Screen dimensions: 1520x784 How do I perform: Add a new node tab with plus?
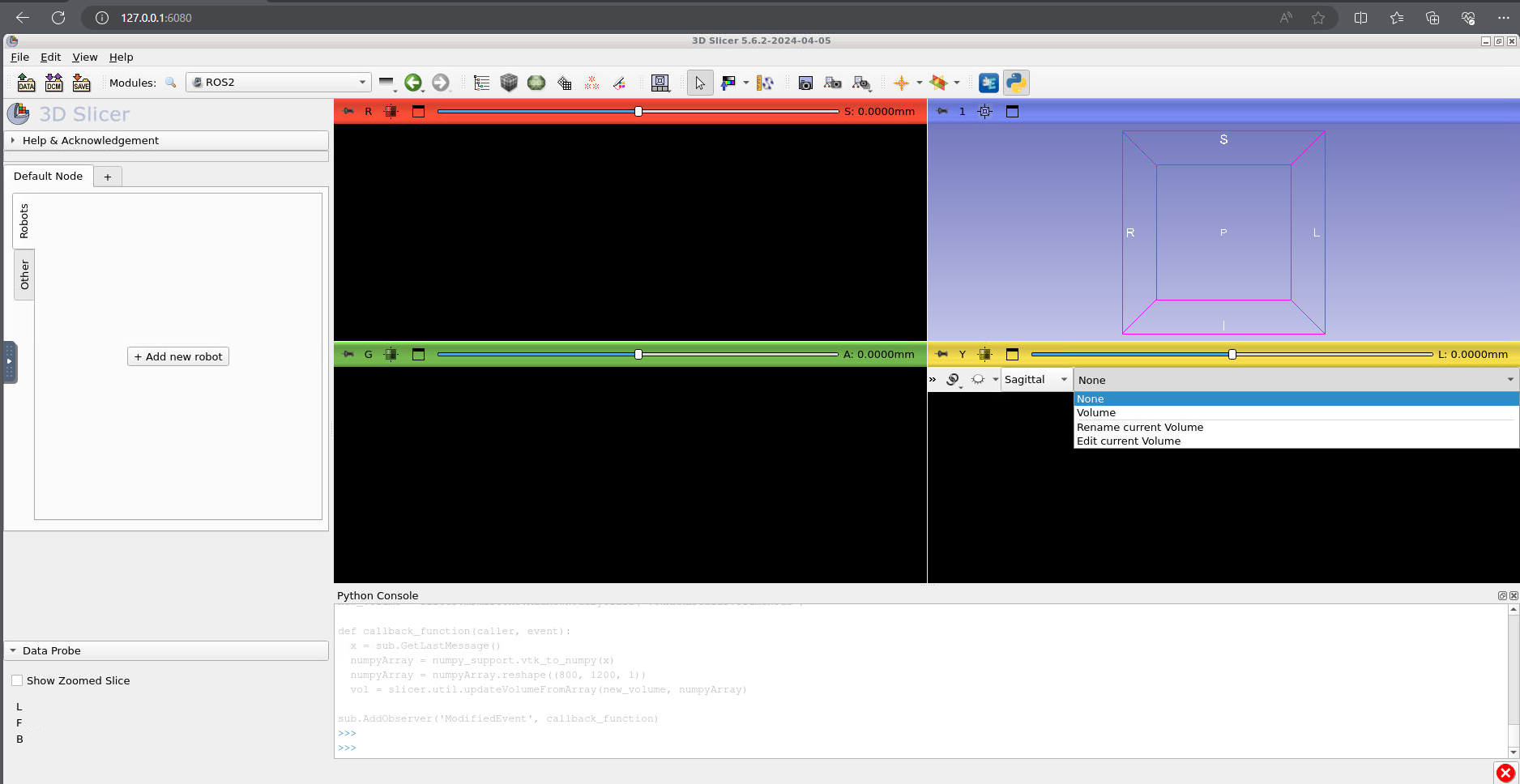pos(108,177)
